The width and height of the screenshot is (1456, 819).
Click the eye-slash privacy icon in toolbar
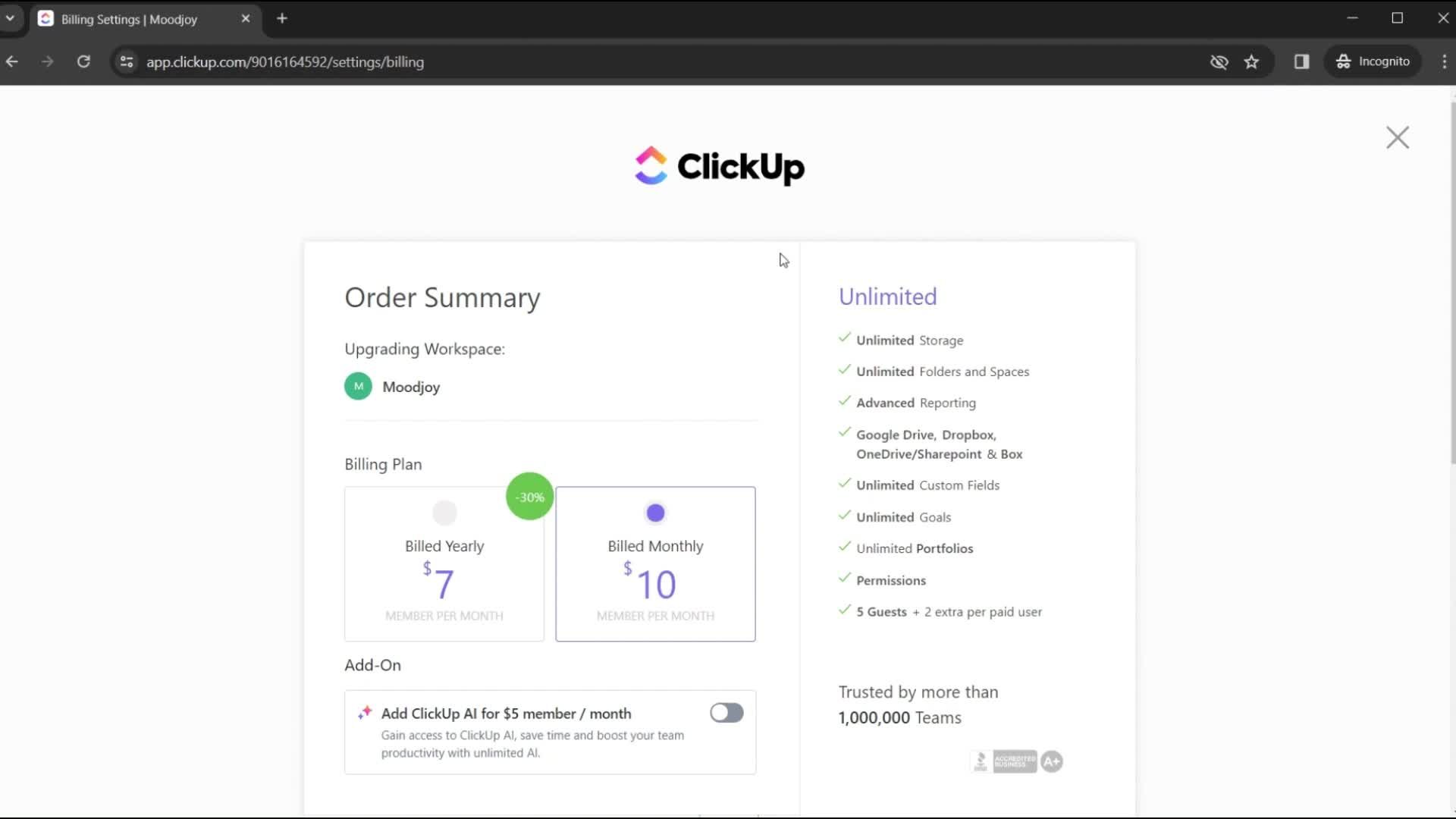pos(1219,61)
